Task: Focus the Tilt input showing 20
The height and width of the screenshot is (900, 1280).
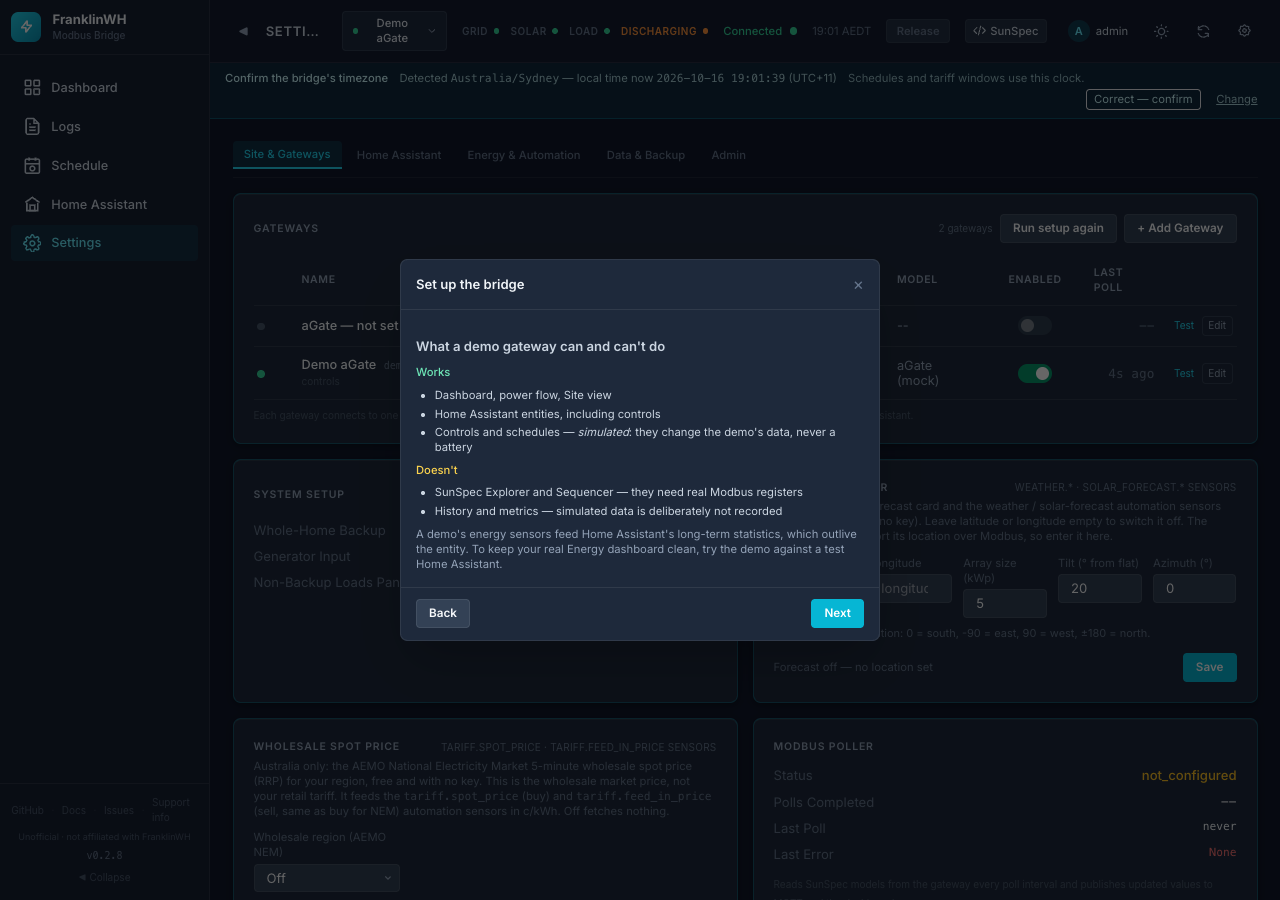Action: [1100, 589]
